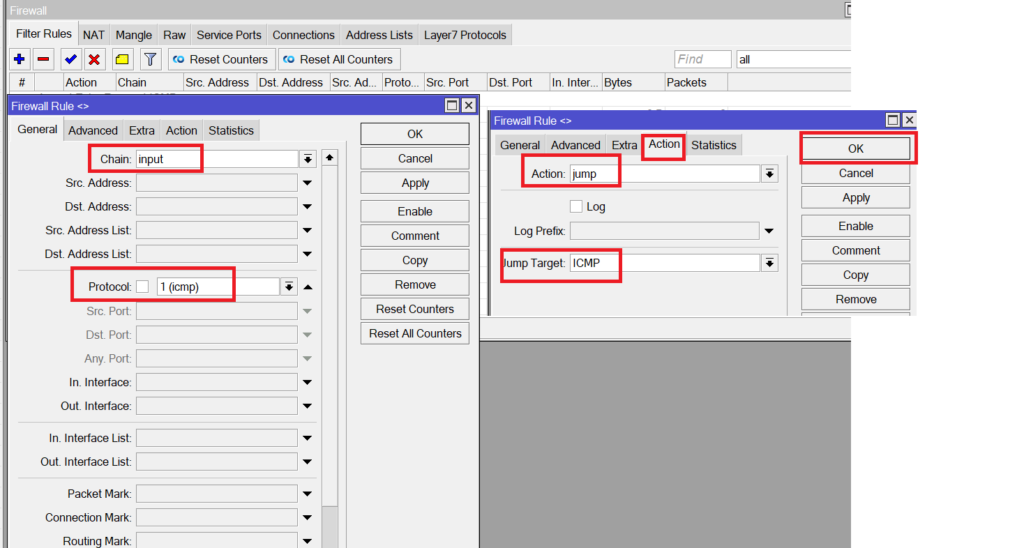The width and height of the screenshot is (1024, 548).
Task: Open Advanced tab in left Firewall Rule dialog
Action: click(93, 131)
